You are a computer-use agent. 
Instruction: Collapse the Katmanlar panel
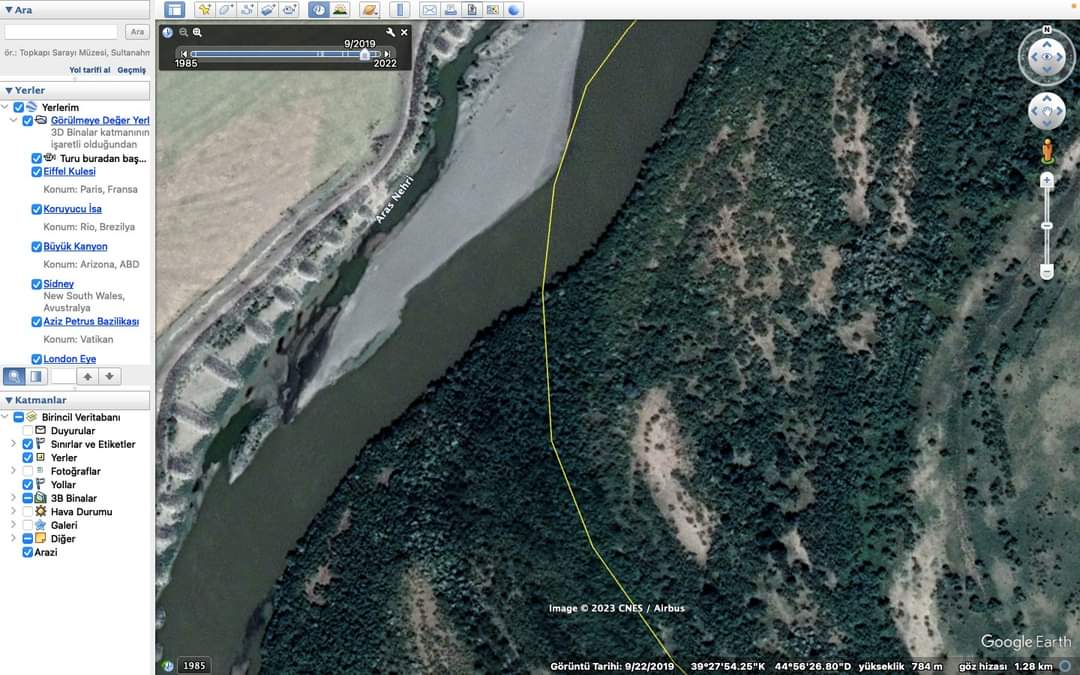(x=9, y=401)
